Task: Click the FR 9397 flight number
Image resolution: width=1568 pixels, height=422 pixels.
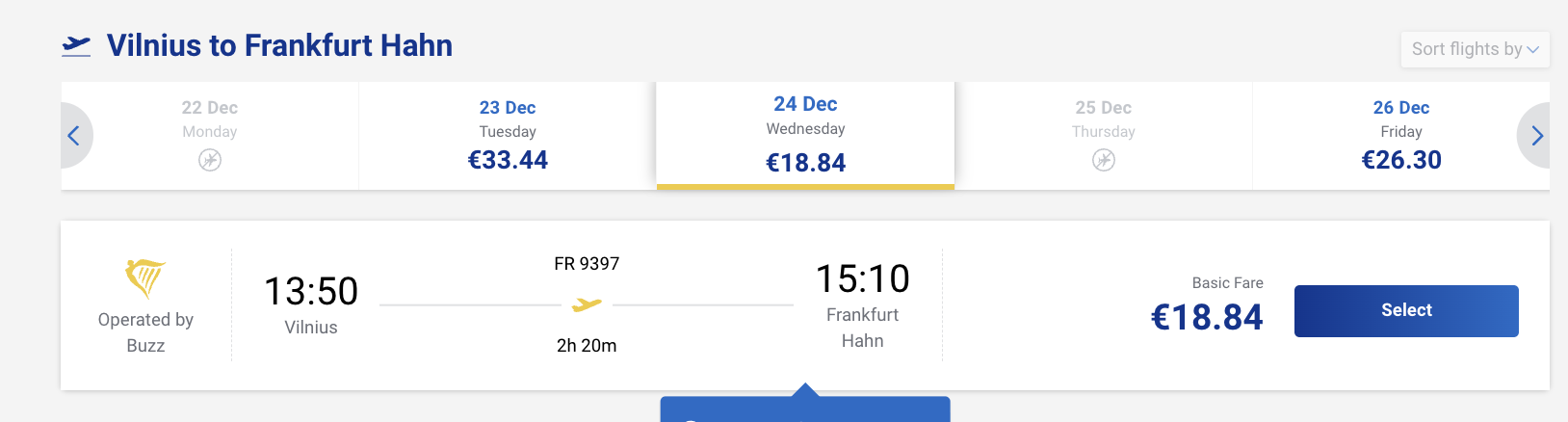Action: 587,264
